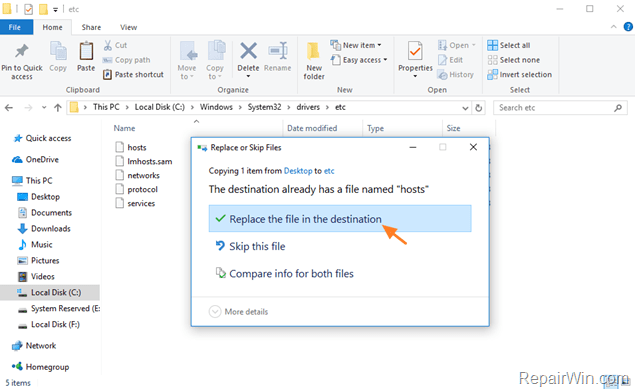Open New item dropdown
The image size is (635, 389).
pos(356,45)
